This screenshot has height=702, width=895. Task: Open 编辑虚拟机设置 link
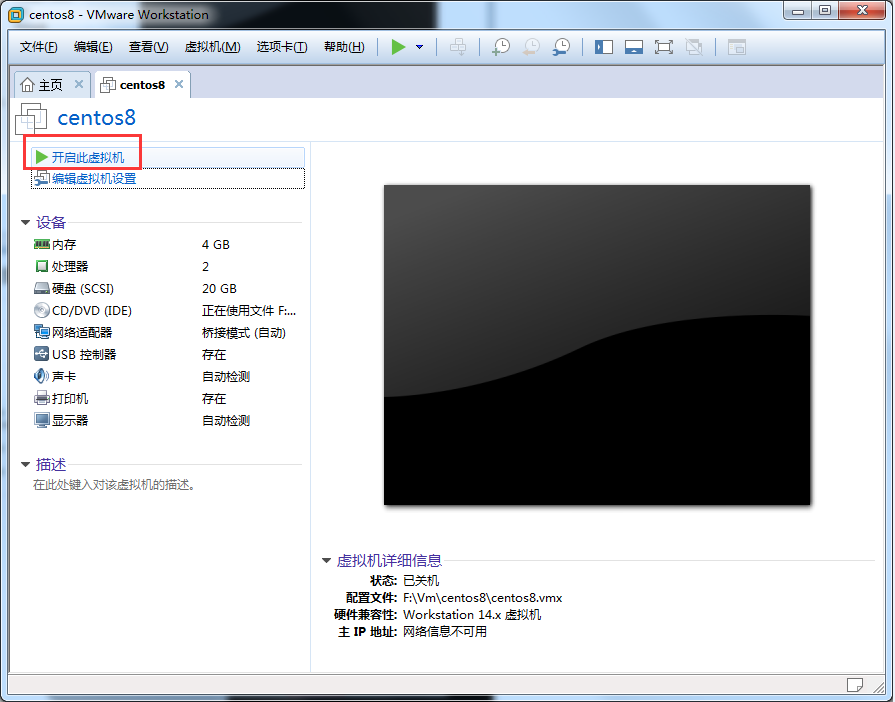coord(93,179)
